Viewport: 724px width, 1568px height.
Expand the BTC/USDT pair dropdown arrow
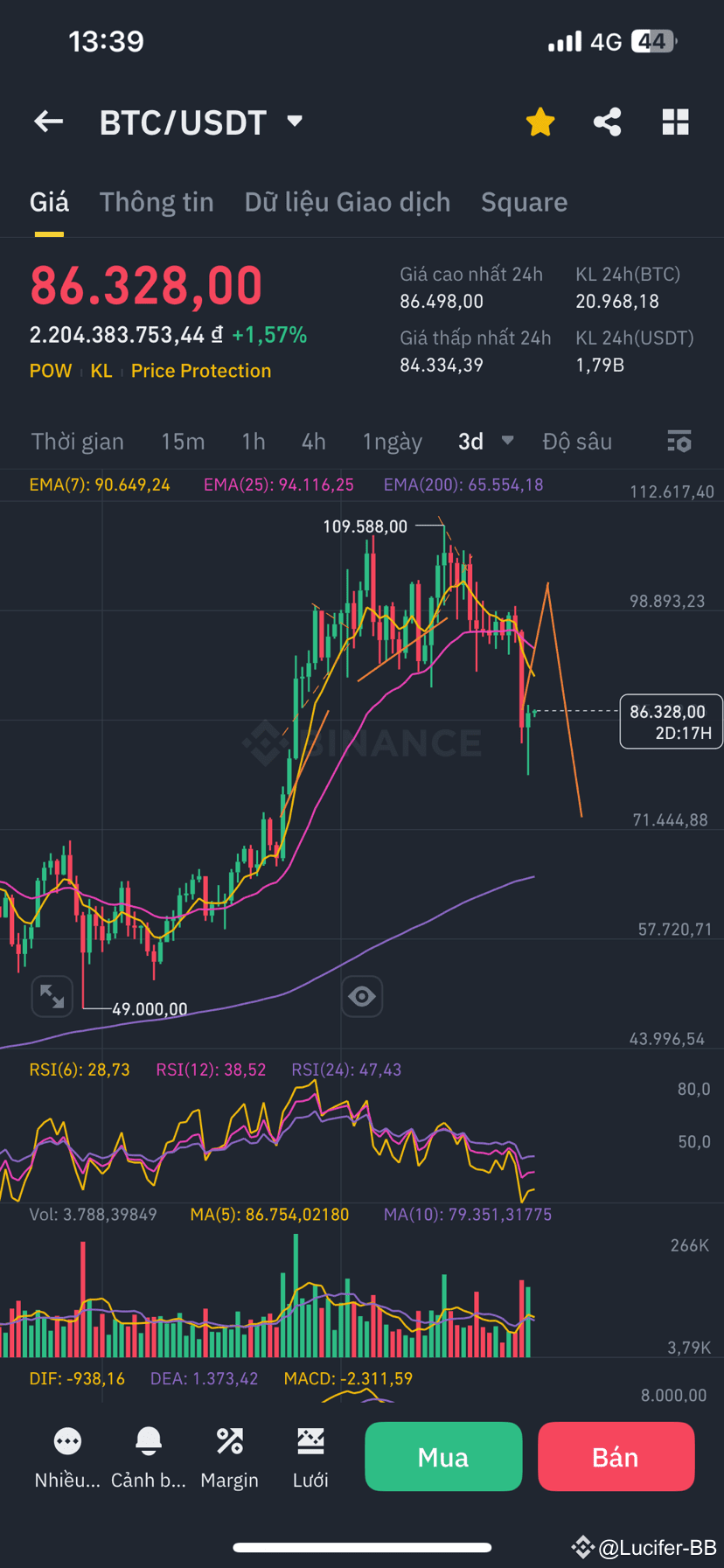(295, 121)
